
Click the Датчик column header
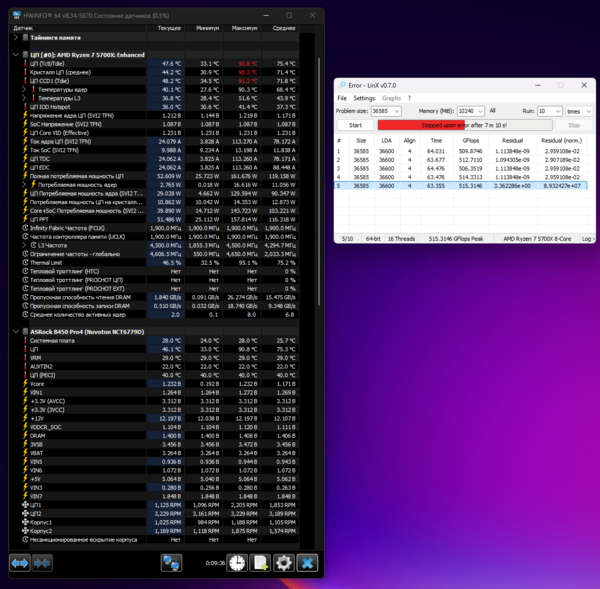point(79,28)
